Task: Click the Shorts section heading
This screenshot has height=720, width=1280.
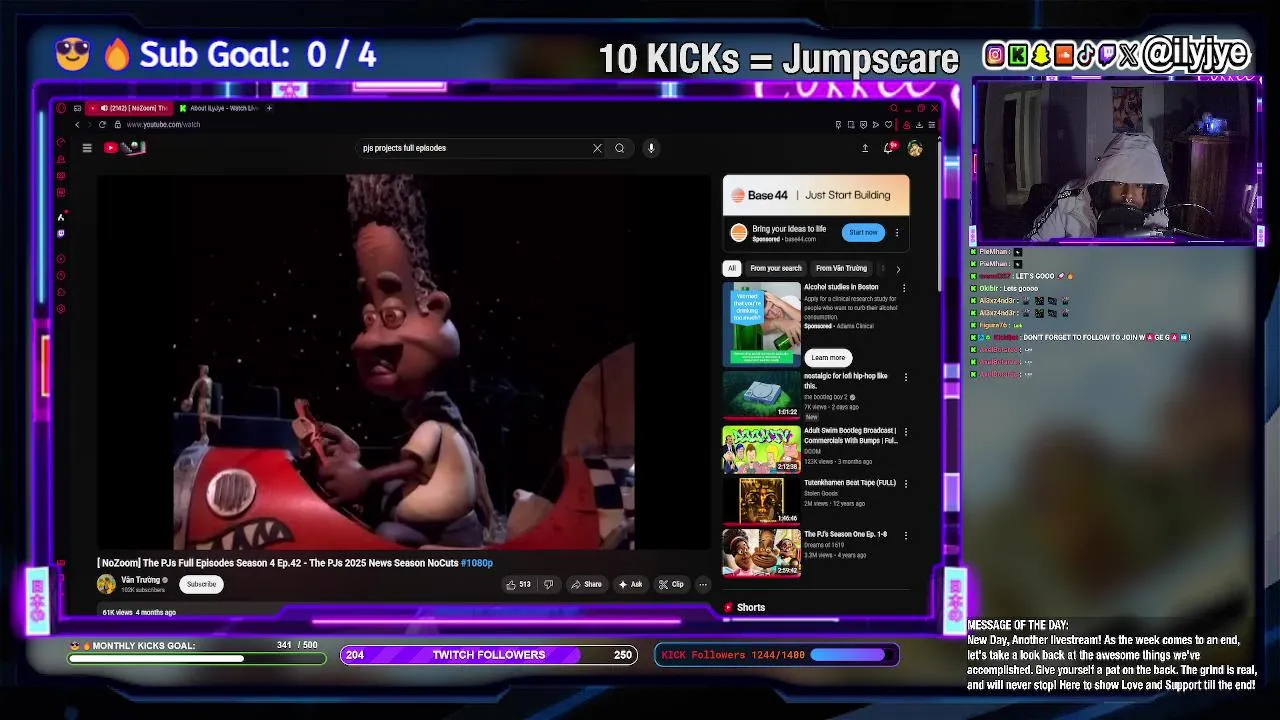Action: coord(750,608)
